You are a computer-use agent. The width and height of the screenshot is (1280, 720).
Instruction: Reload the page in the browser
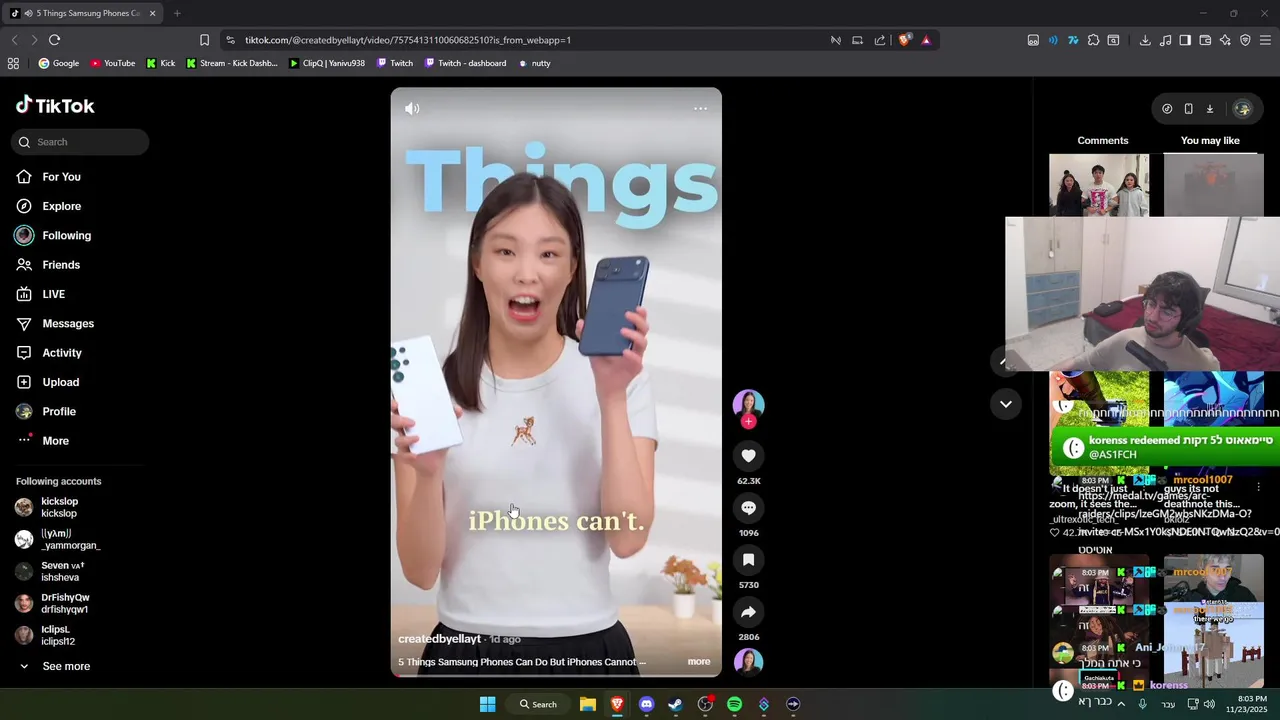click(x=54, y=40)
